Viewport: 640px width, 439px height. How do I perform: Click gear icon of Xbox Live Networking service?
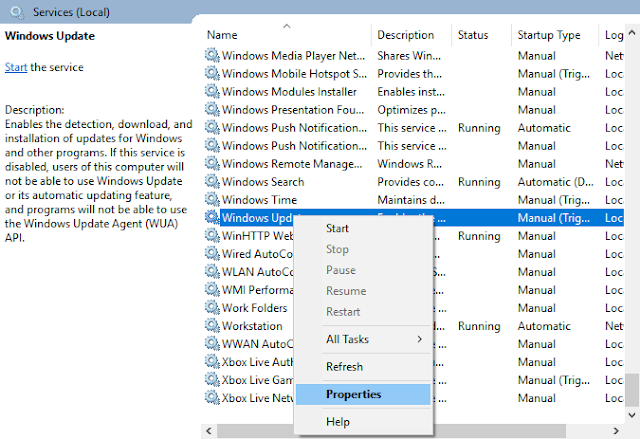point(212,397)
